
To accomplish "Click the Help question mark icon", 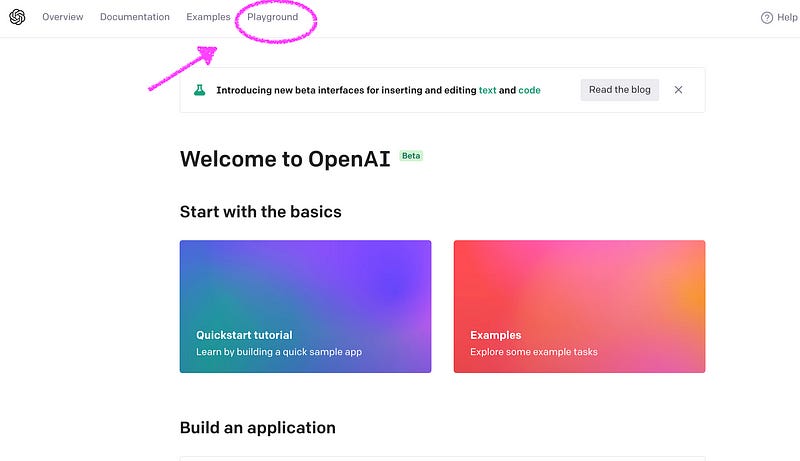I will point(766,18).
